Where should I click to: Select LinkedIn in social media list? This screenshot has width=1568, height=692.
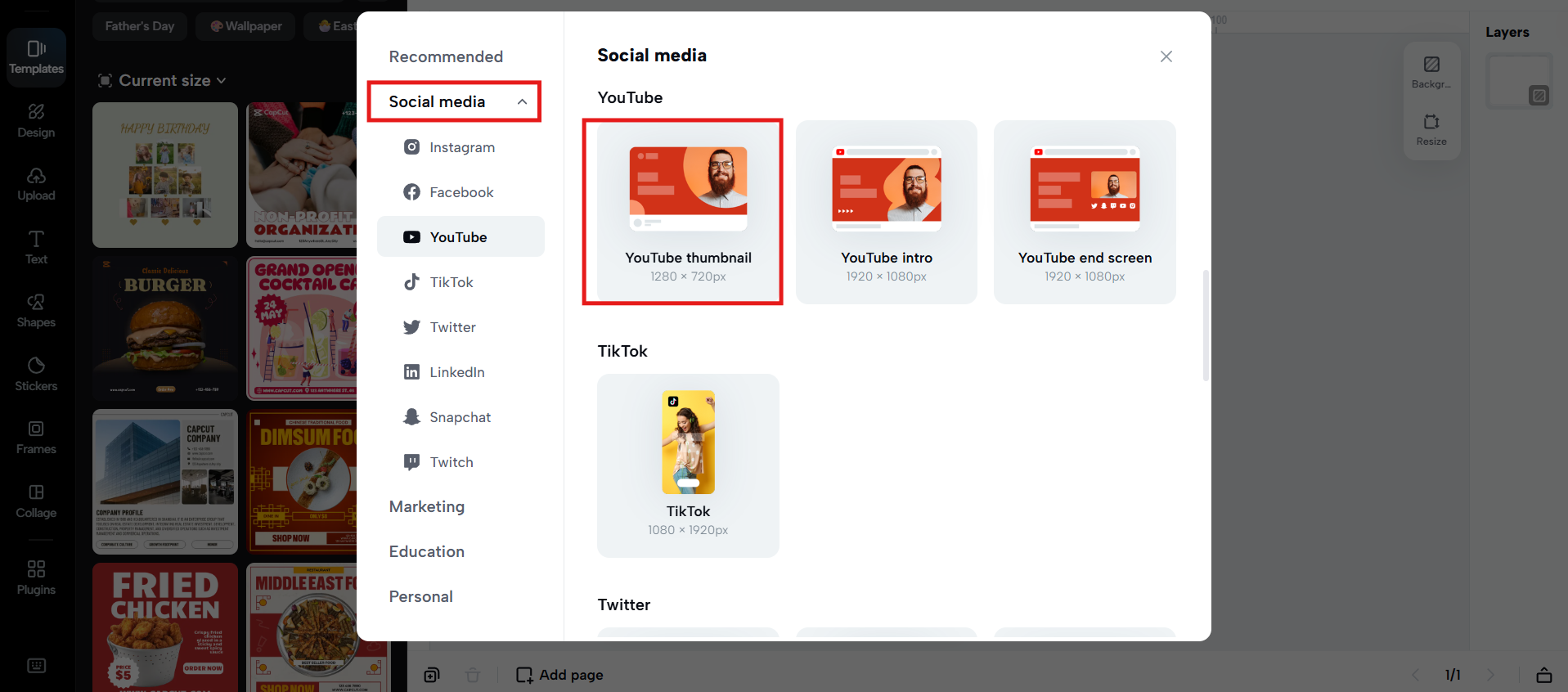[x=461, y=372]
